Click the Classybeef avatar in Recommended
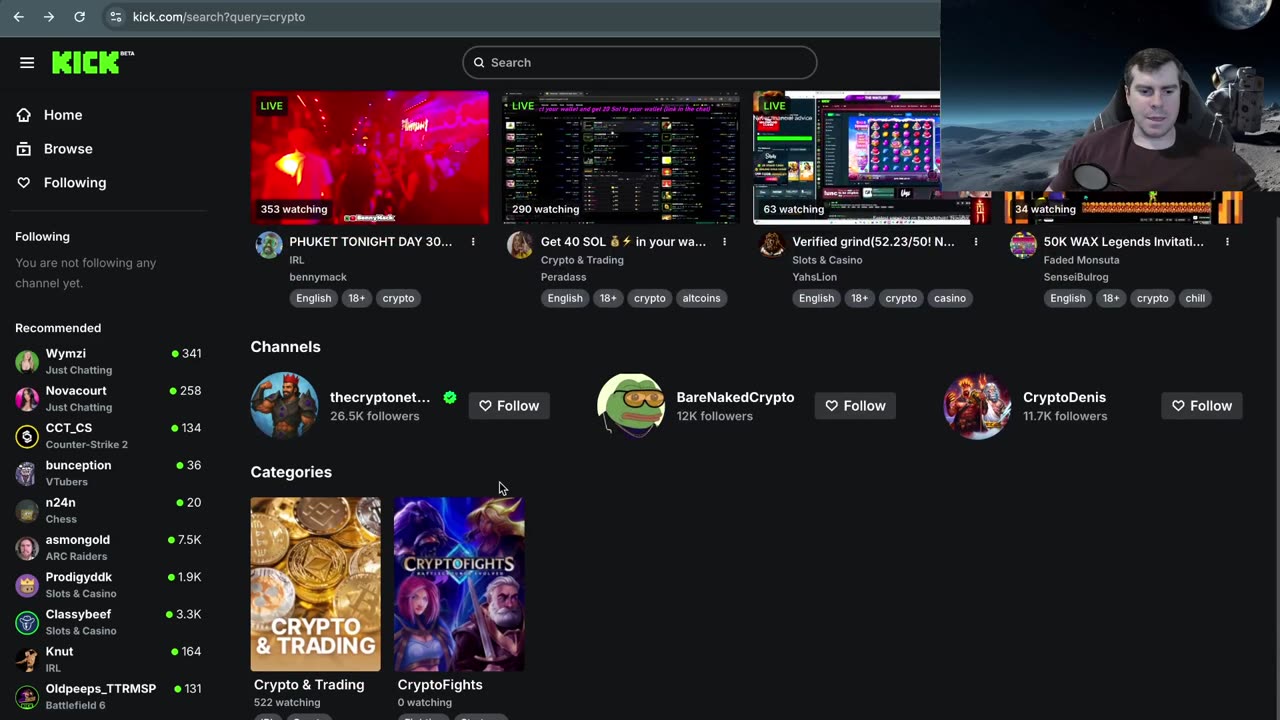Screen dimensions: 1280x720 (27, 622)
